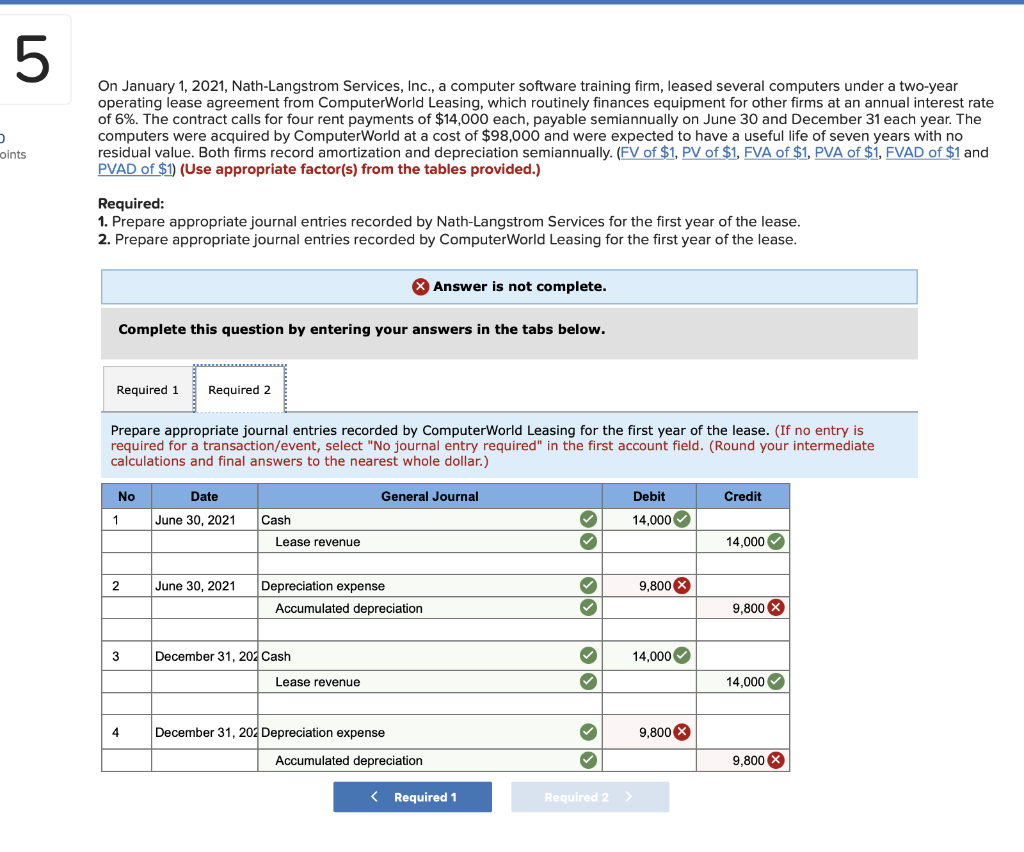Go back with the blue Required 1 button
Viewport: 1024px width, 852px height.
(412, 797)
